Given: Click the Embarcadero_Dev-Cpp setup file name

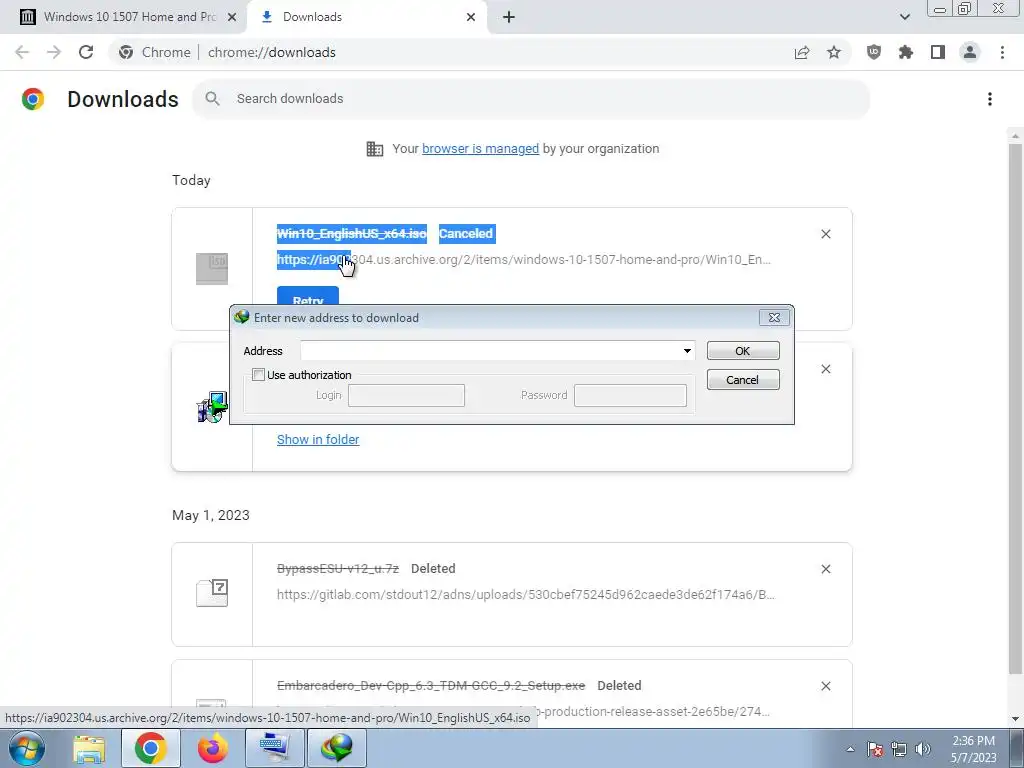Looking at the screenshot, I should pos(431,686).
